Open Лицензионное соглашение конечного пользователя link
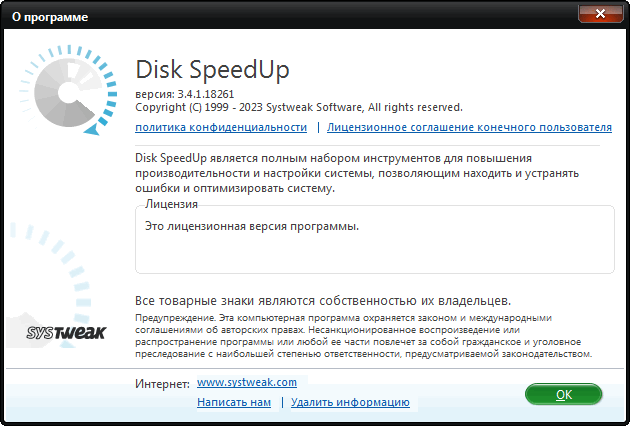630x426 pixels. (469, 127)
